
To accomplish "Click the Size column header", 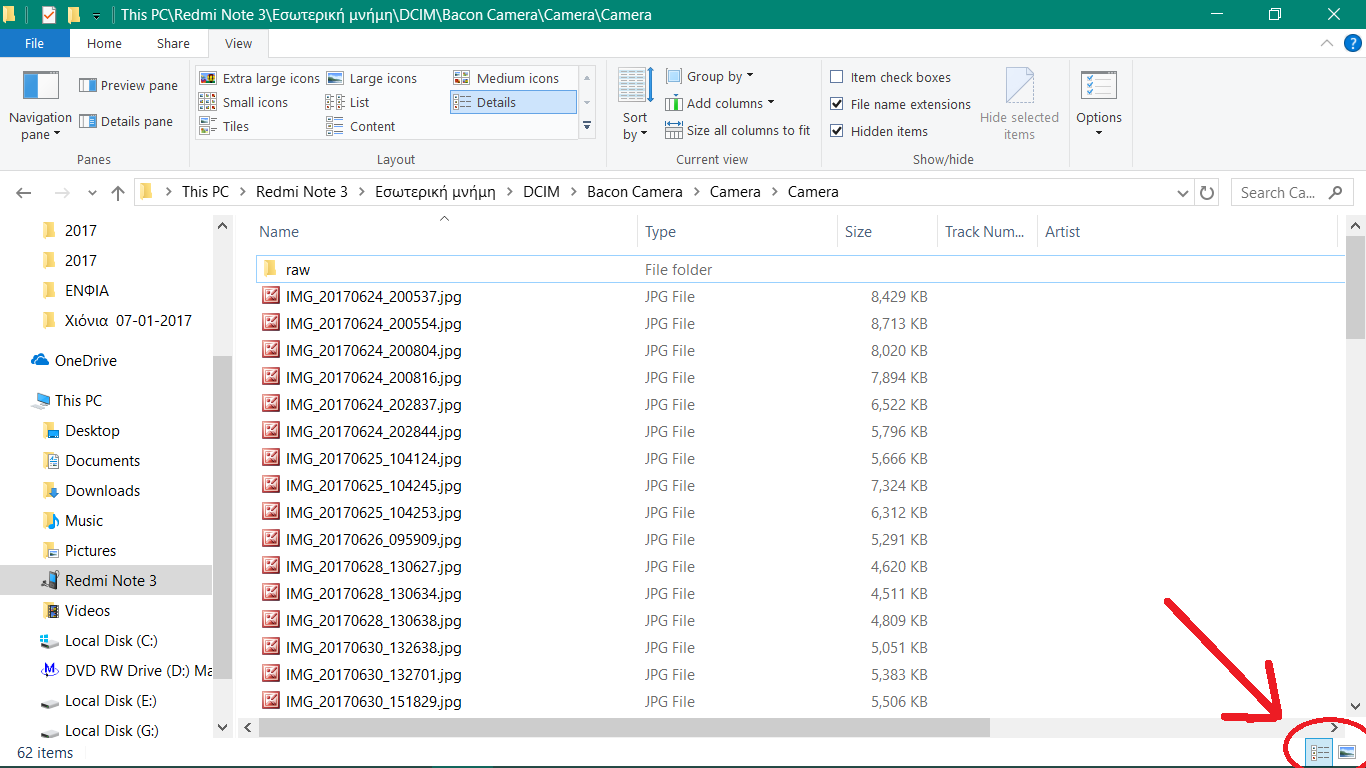I will pyautogui.click(x=858, y=232).
